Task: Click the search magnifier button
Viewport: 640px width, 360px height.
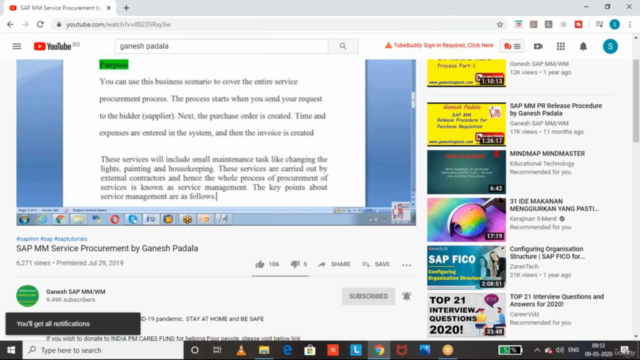Action: [x=343, y=46]
